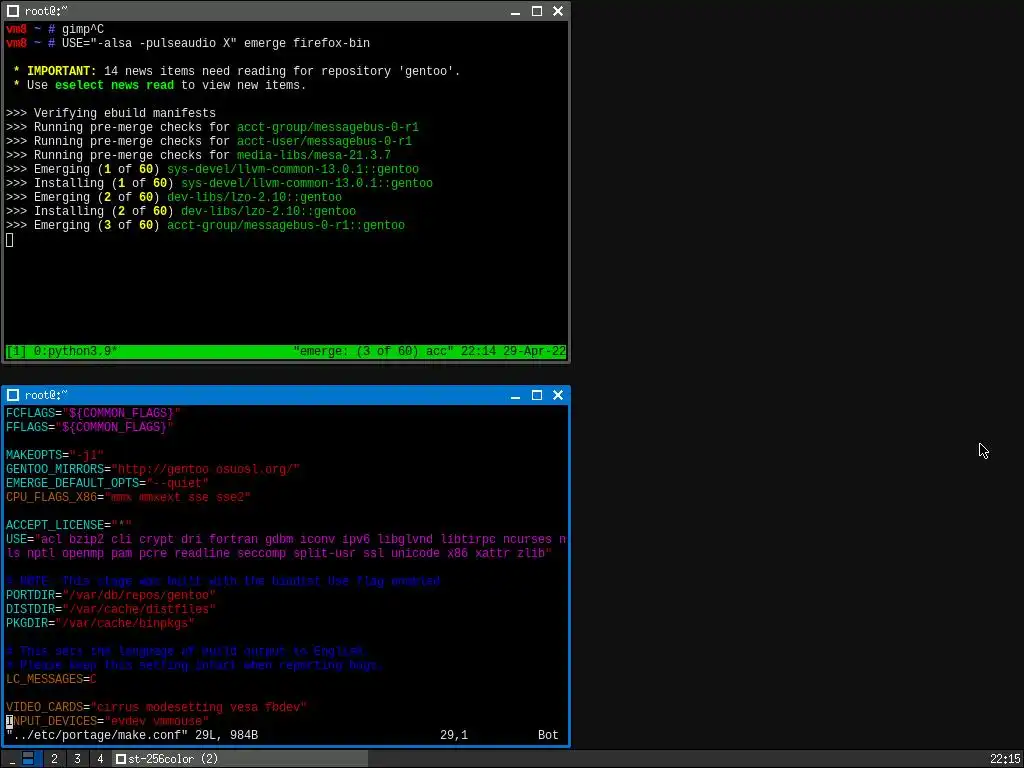Click vim scroll indicator 'Bot'
The width and height of the screenshot is (1024, 768).
(x=548, y=735)
